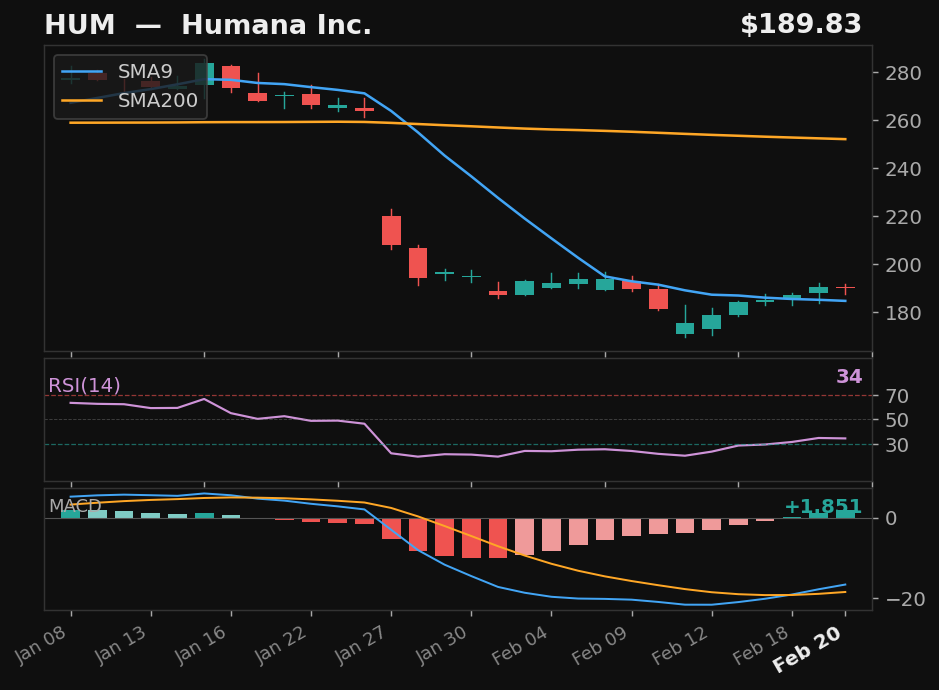Click the 220 price axis label
939x690 pixels.
point(903,217)
